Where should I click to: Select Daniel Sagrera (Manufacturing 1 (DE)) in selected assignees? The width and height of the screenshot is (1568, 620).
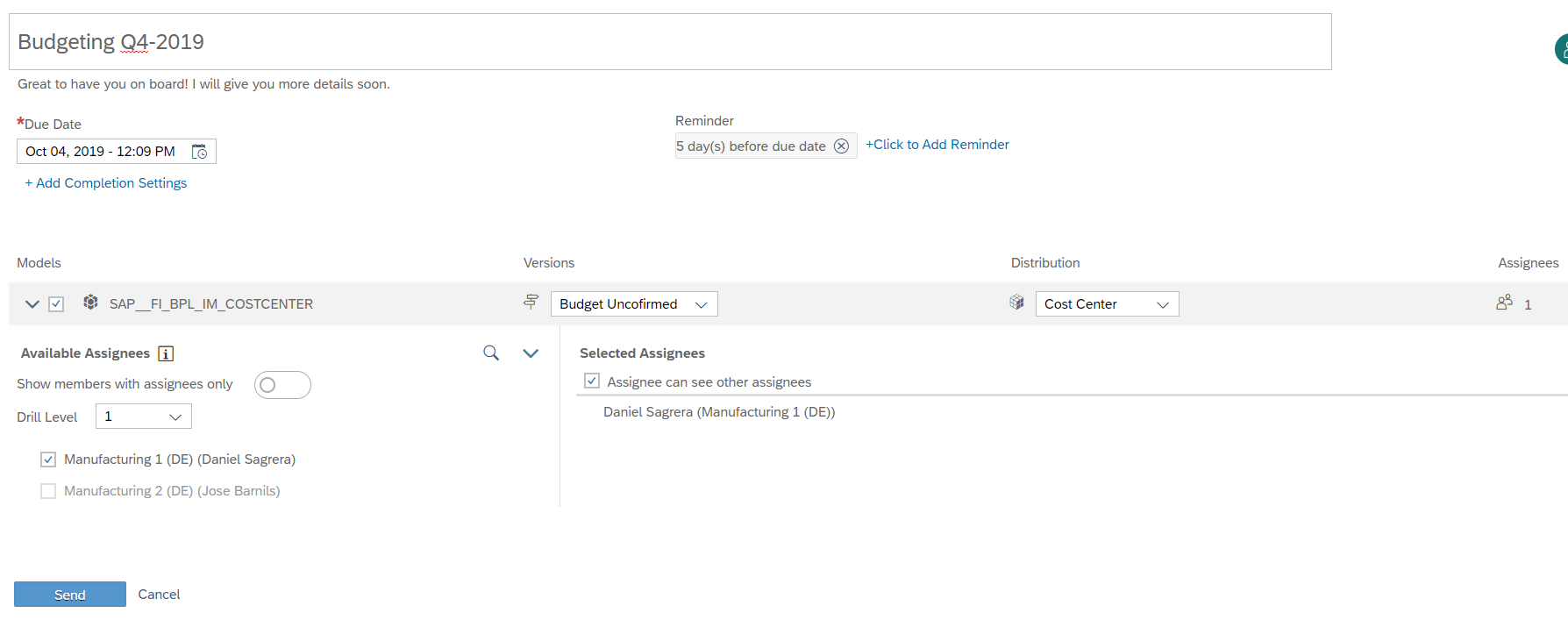coord(719,412)
